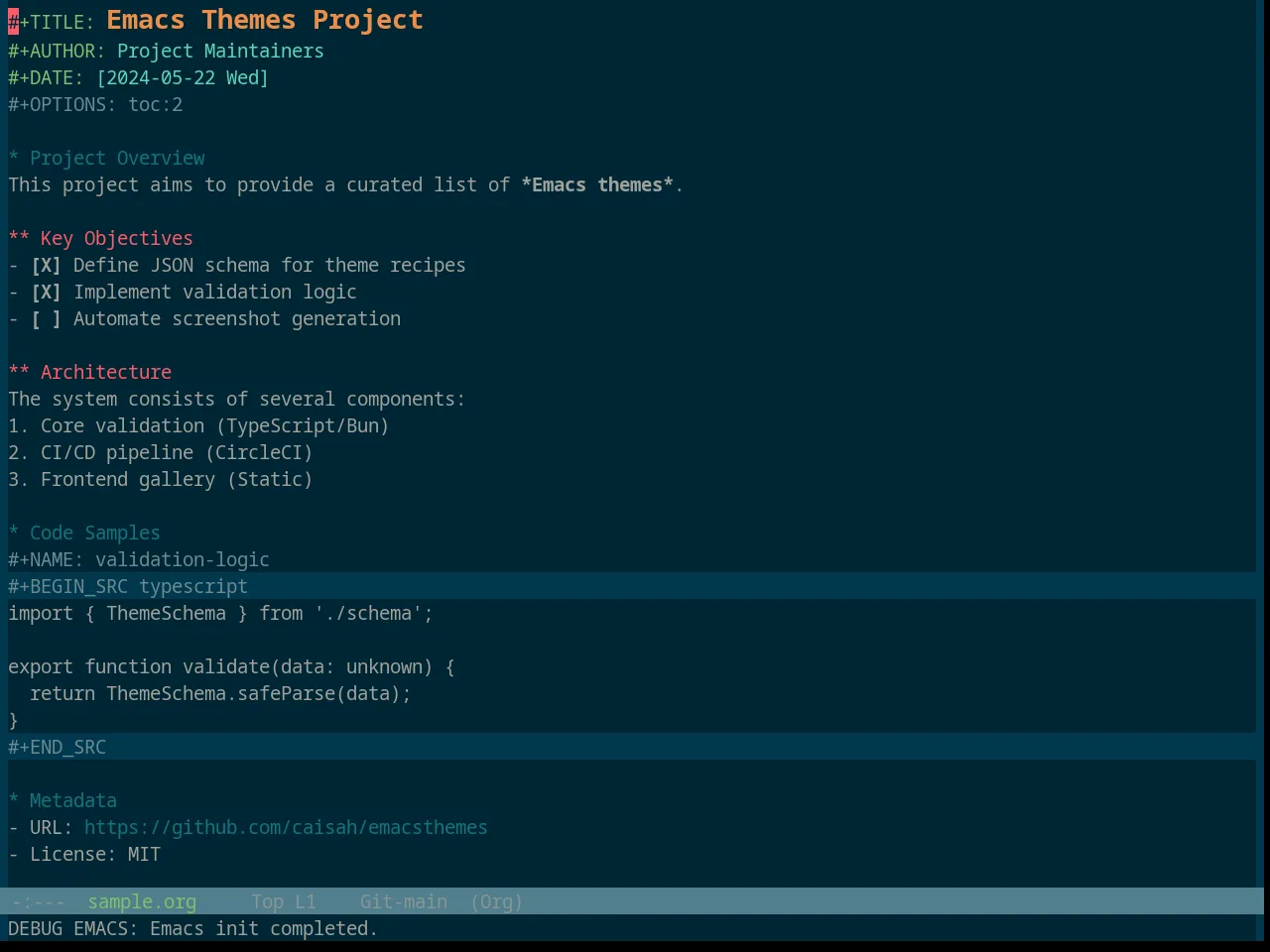Click sample.org buffer name in mode line

142,902
